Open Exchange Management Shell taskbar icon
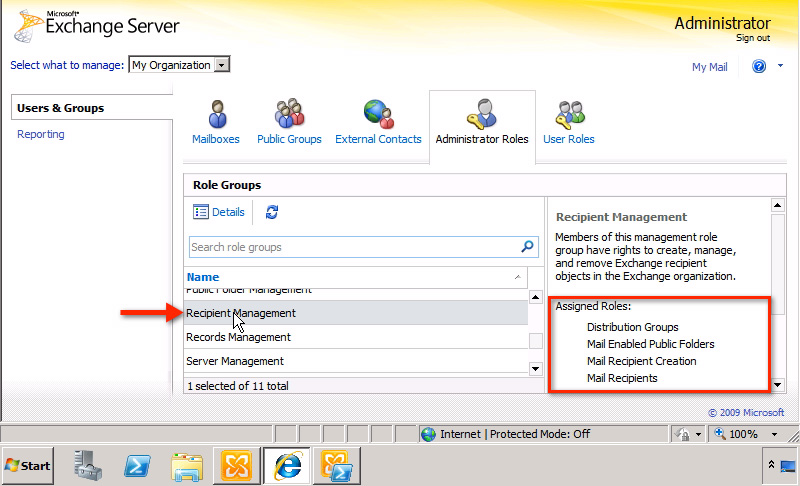The image size is (800, 486). tap(337, 466)
